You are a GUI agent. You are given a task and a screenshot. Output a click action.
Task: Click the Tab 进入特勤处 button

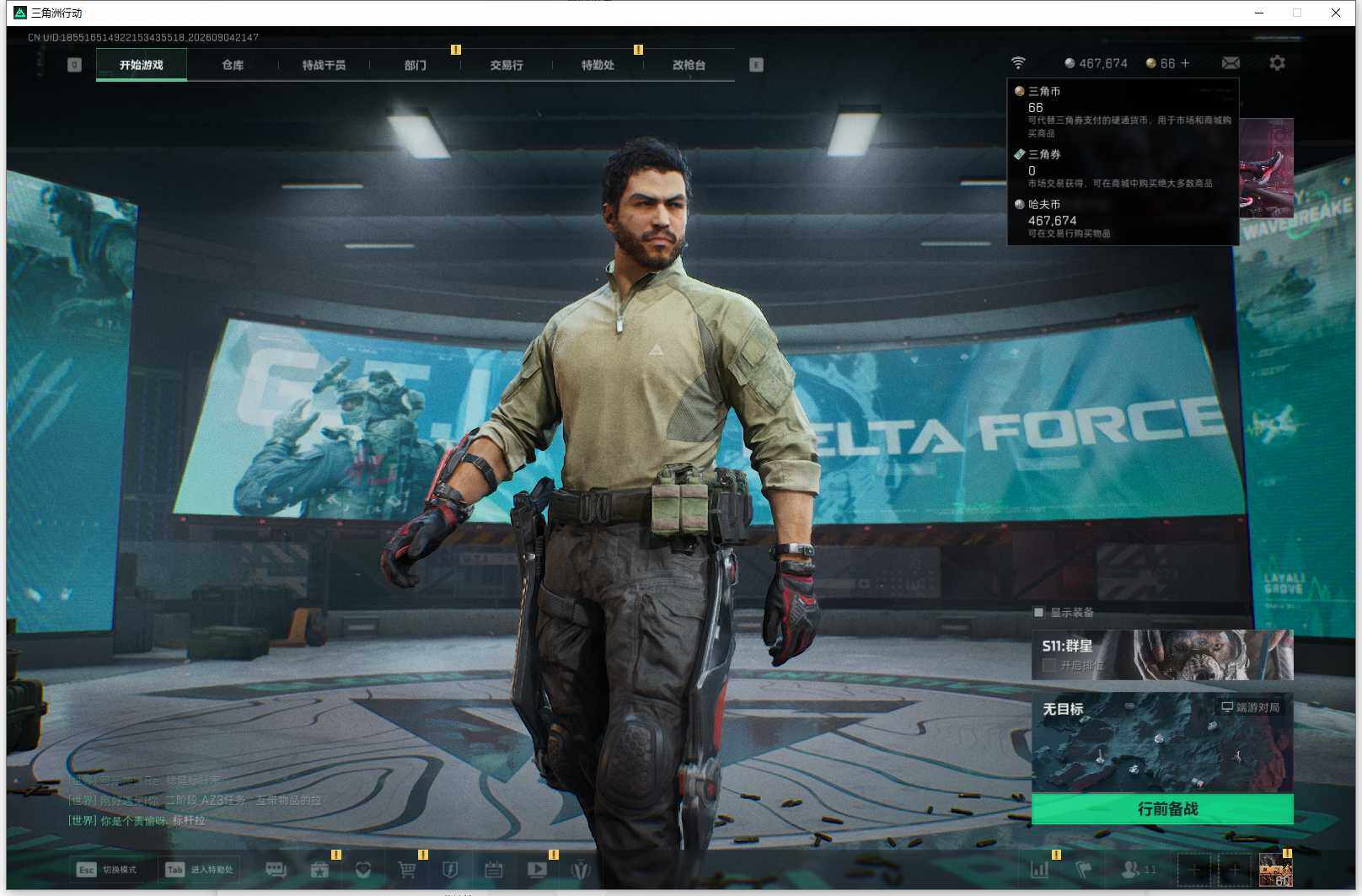pyautogui.click(x=200, y=869)
